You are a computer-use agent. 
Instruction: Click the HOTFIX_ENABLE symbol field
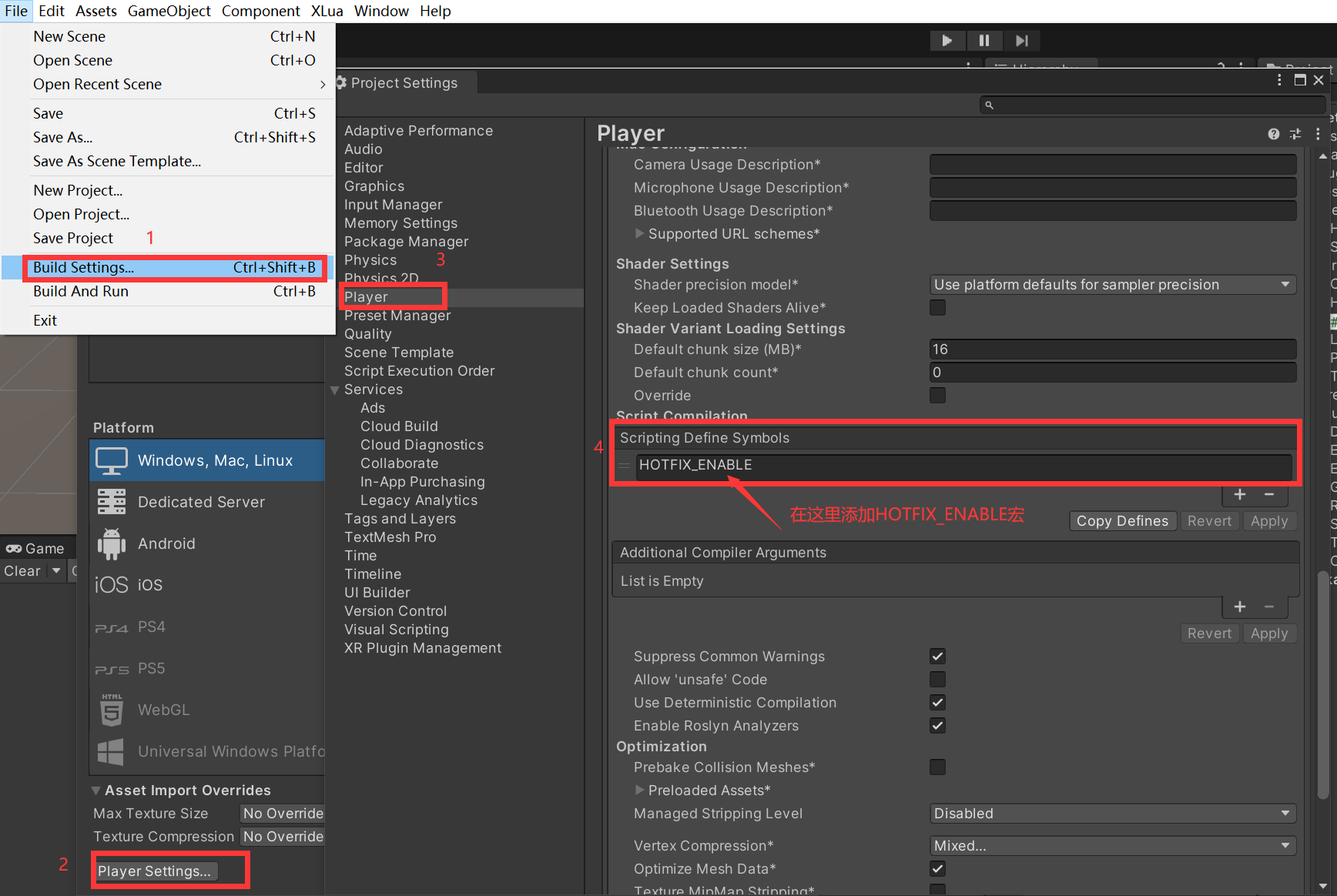click(x=964, y=465)
